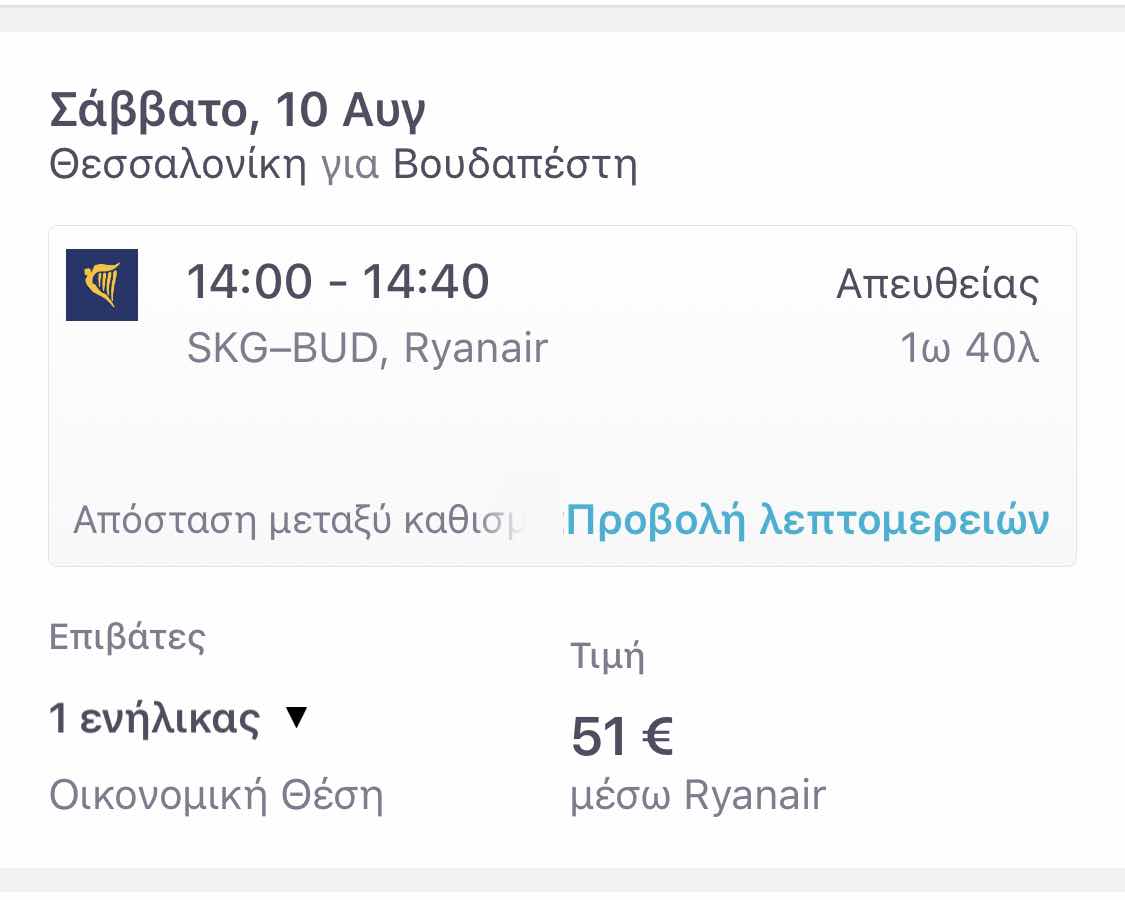Click the 14:00 - 14:40 flight time
This screenshot has height=900, width=1125.
338,282
